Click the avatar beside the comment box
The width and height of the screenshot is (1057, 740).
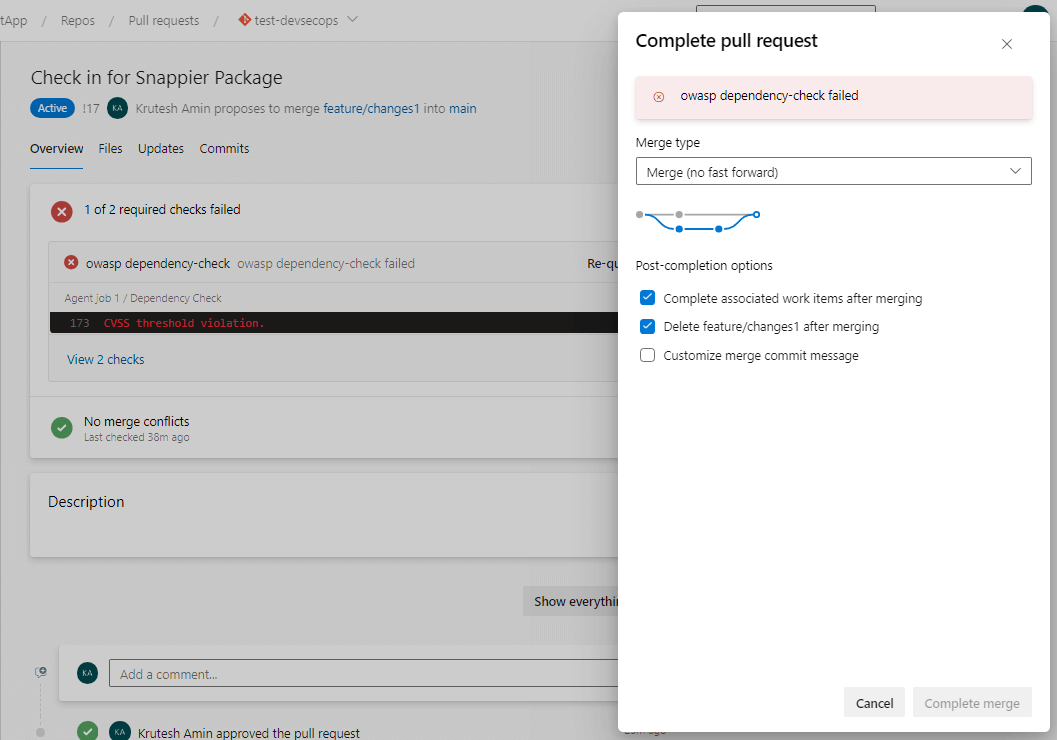[x=88, y=673]
